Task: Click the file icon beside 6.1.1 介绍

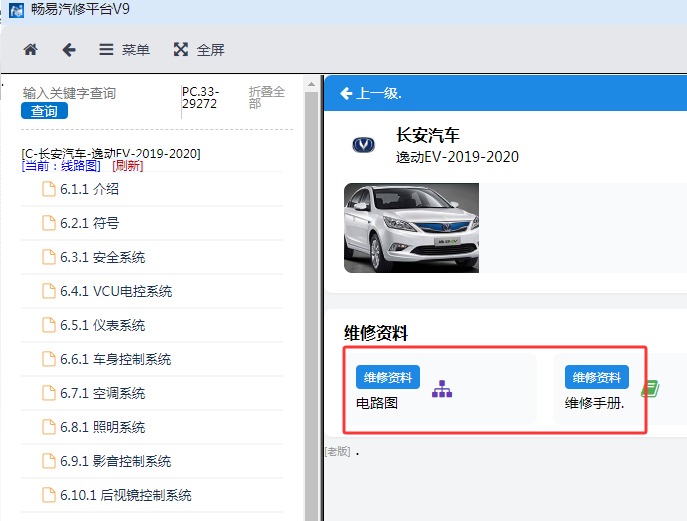Action: pyautogui.click(x=49, y=189)
